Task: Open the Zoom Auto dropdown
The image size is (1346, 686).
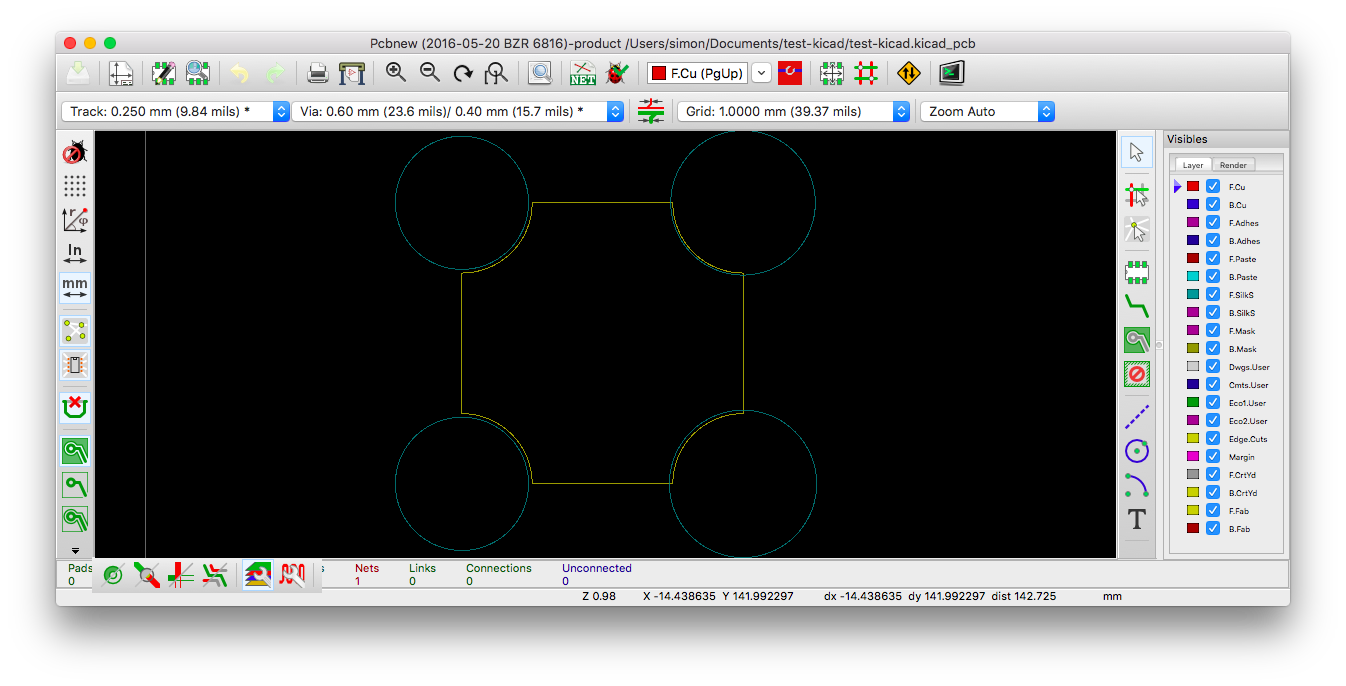Action: click(1046, 112)
